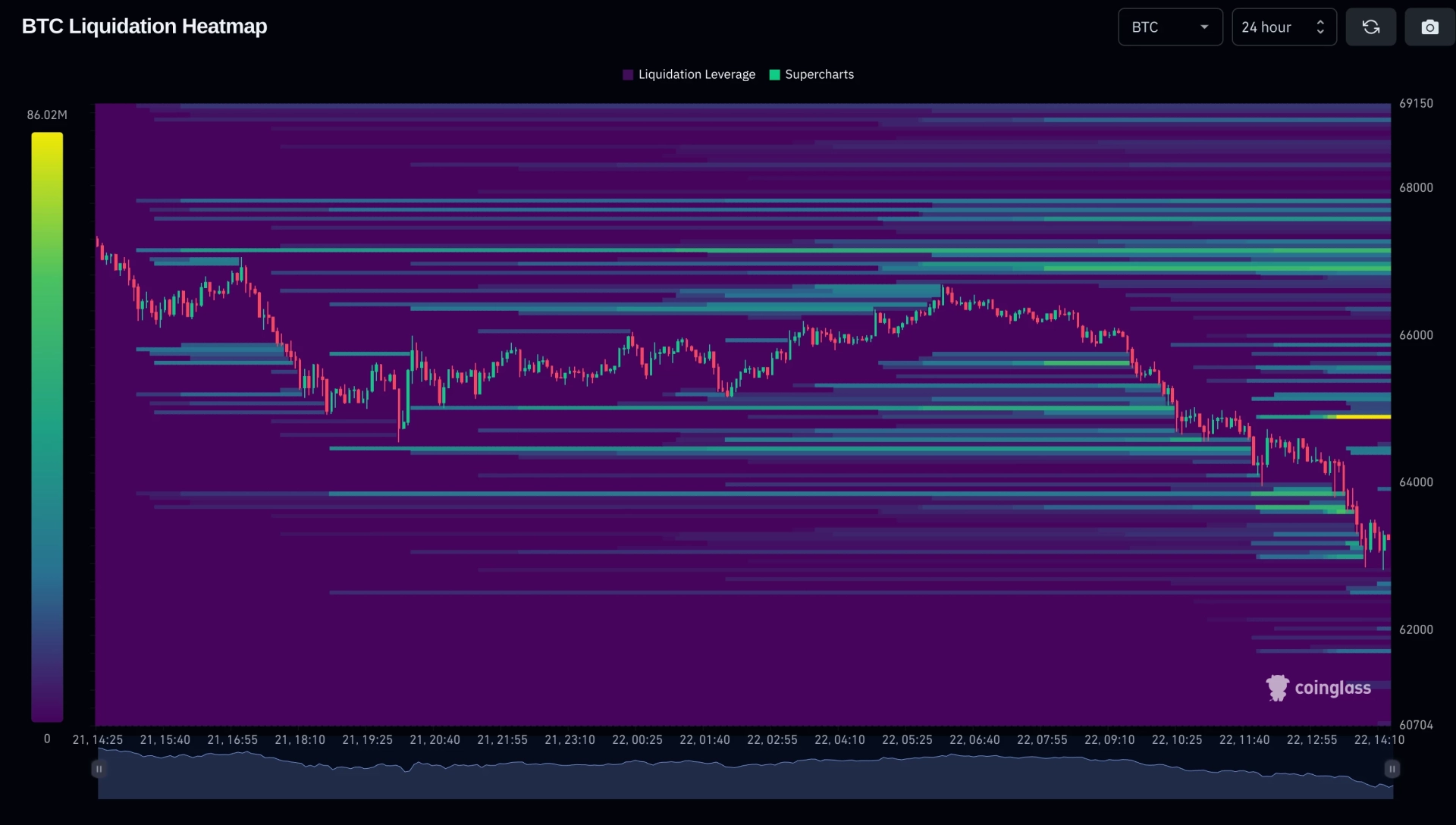Click the 24 hour selector up-down arrows
The width and height of the screenshot is (1456, 825).
(1320, 27)
